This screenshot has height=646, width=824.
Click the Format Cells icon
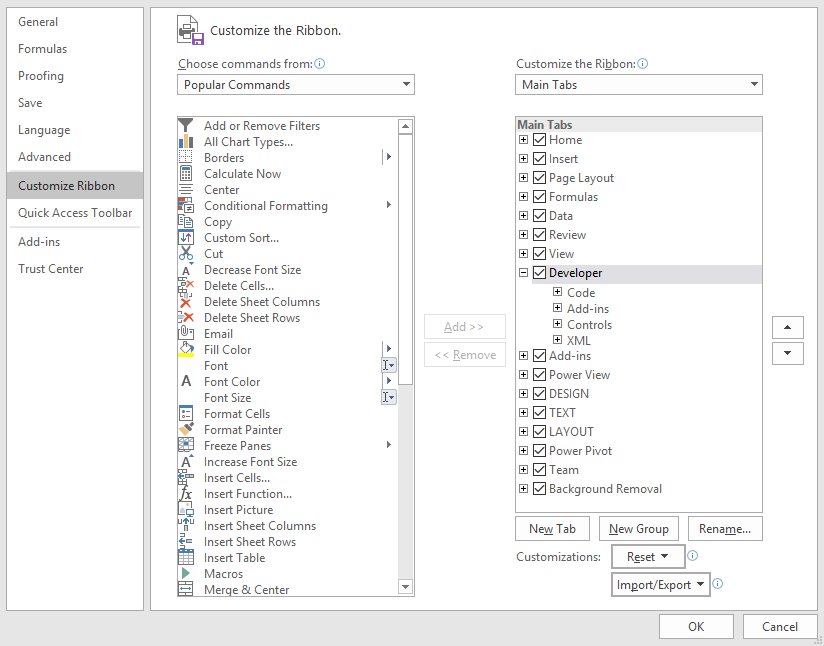point(186,413)
